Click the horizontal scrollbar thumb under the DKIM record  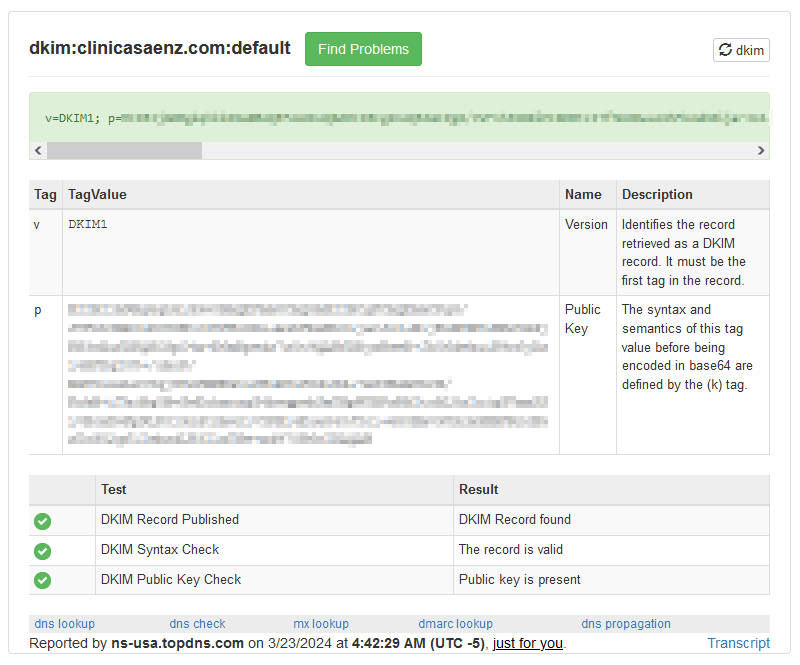click(x=124, y=151)
